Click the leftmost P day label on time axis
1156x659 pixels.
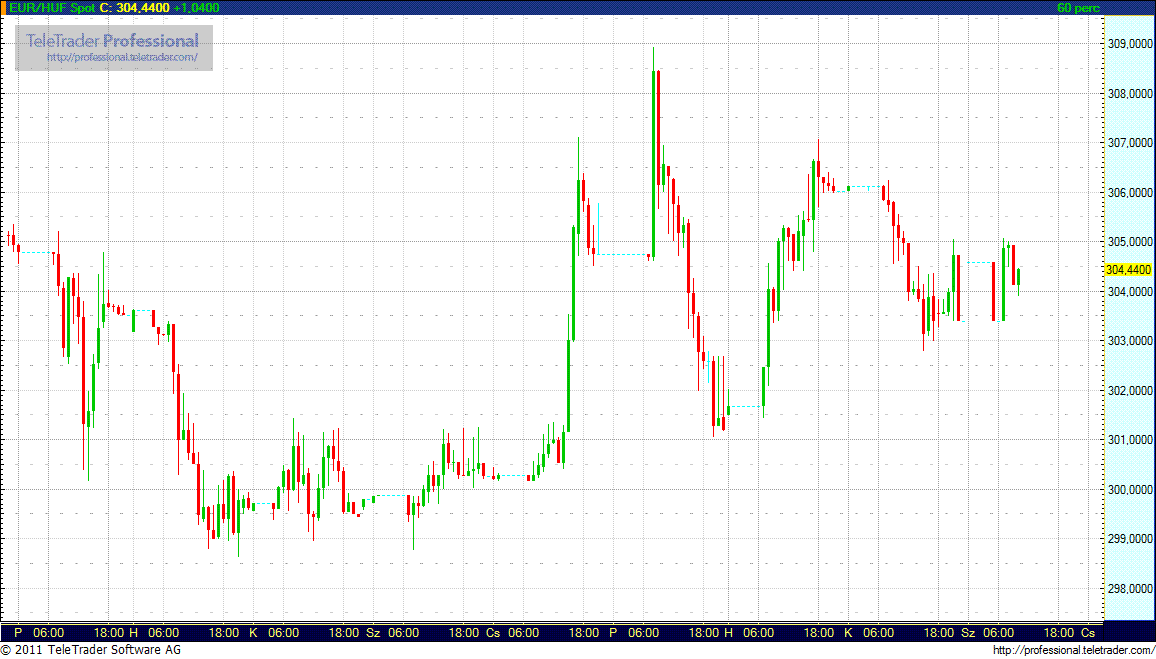pyautogui.click(x=18, y=633)
